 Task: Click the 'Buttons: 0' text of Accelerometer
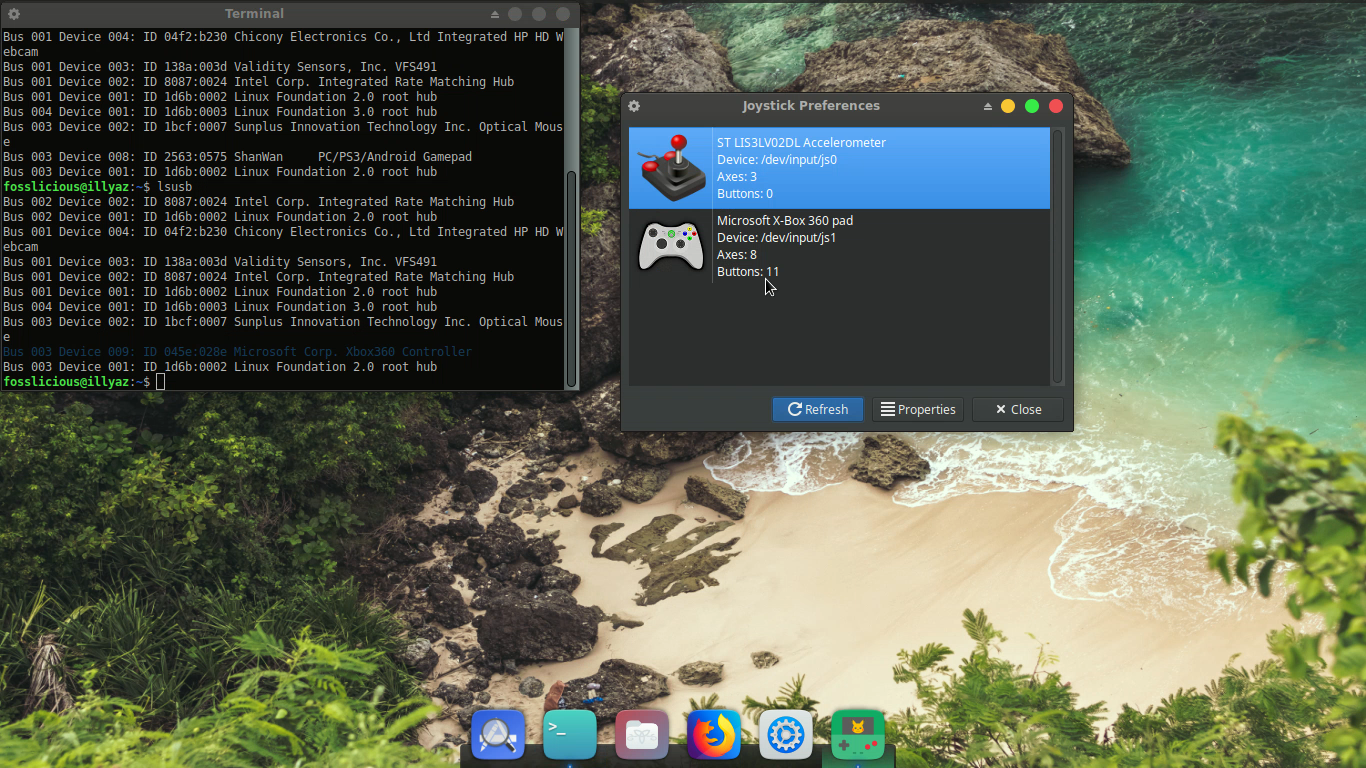coord(745,194)
